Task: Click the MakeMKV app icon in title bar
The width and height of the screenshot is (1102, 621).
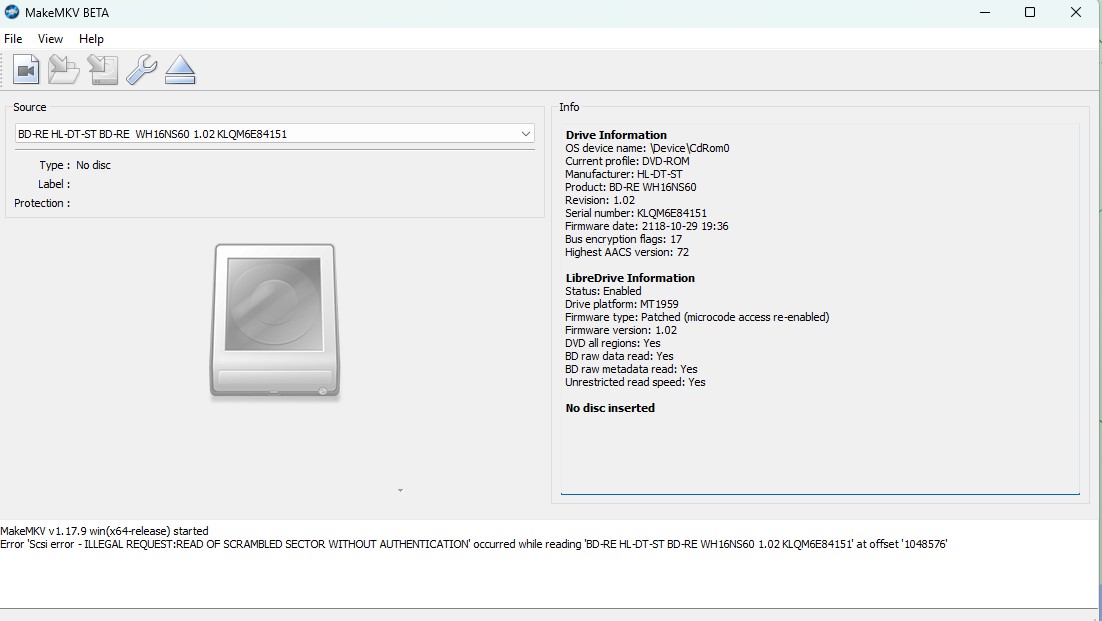Action: pos(12,12)
